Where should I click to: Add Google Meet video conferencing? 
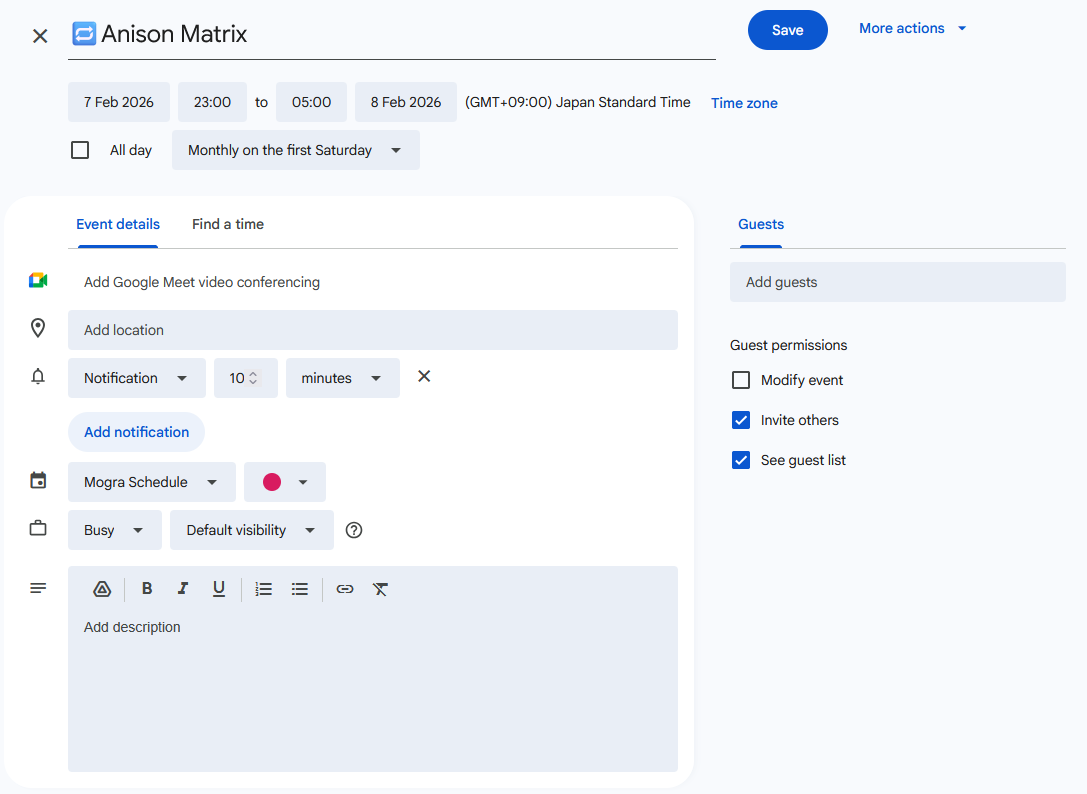[x=202, y=282]
